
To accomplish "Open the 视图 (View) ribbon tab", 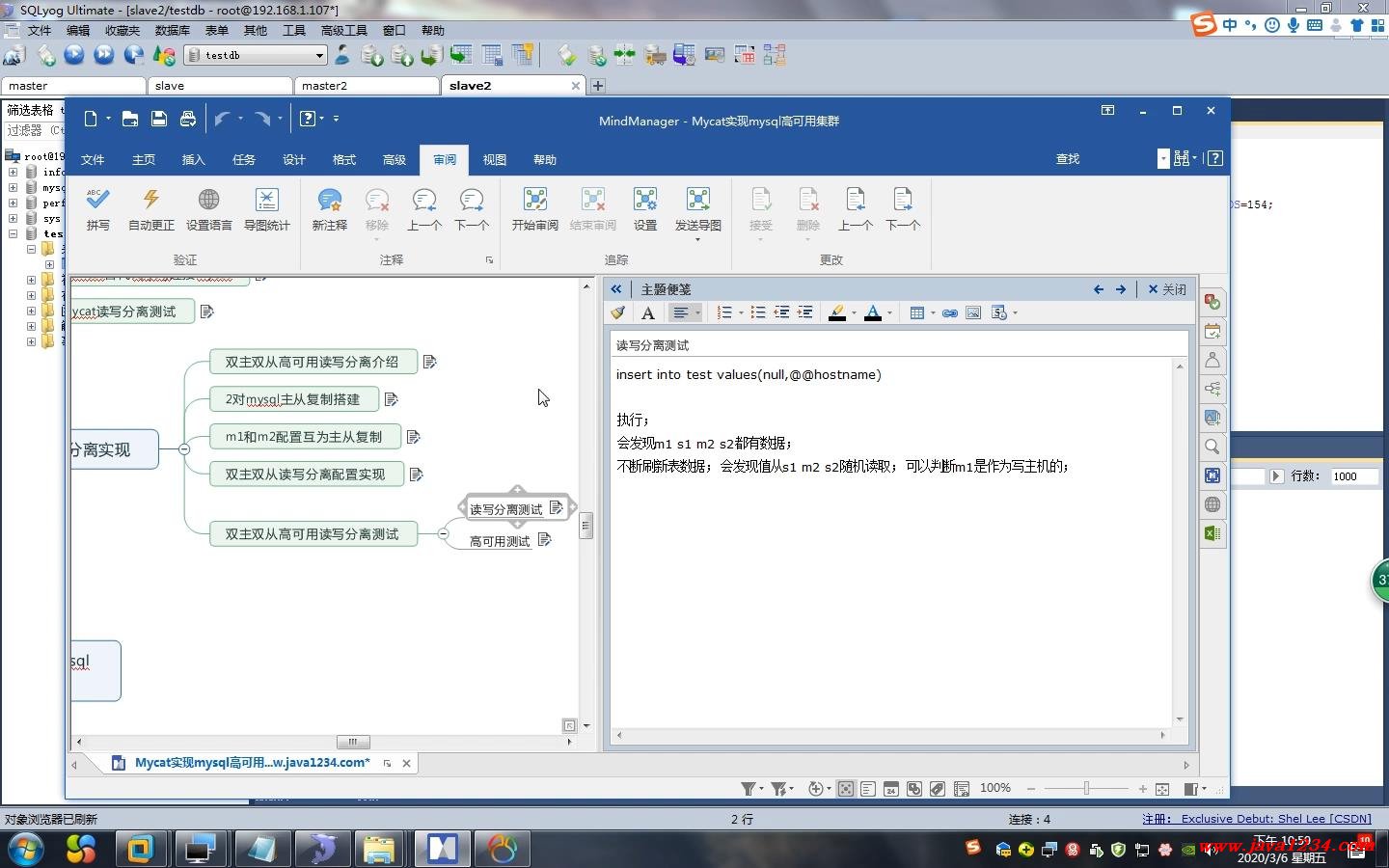I will (x=495, y=159).
